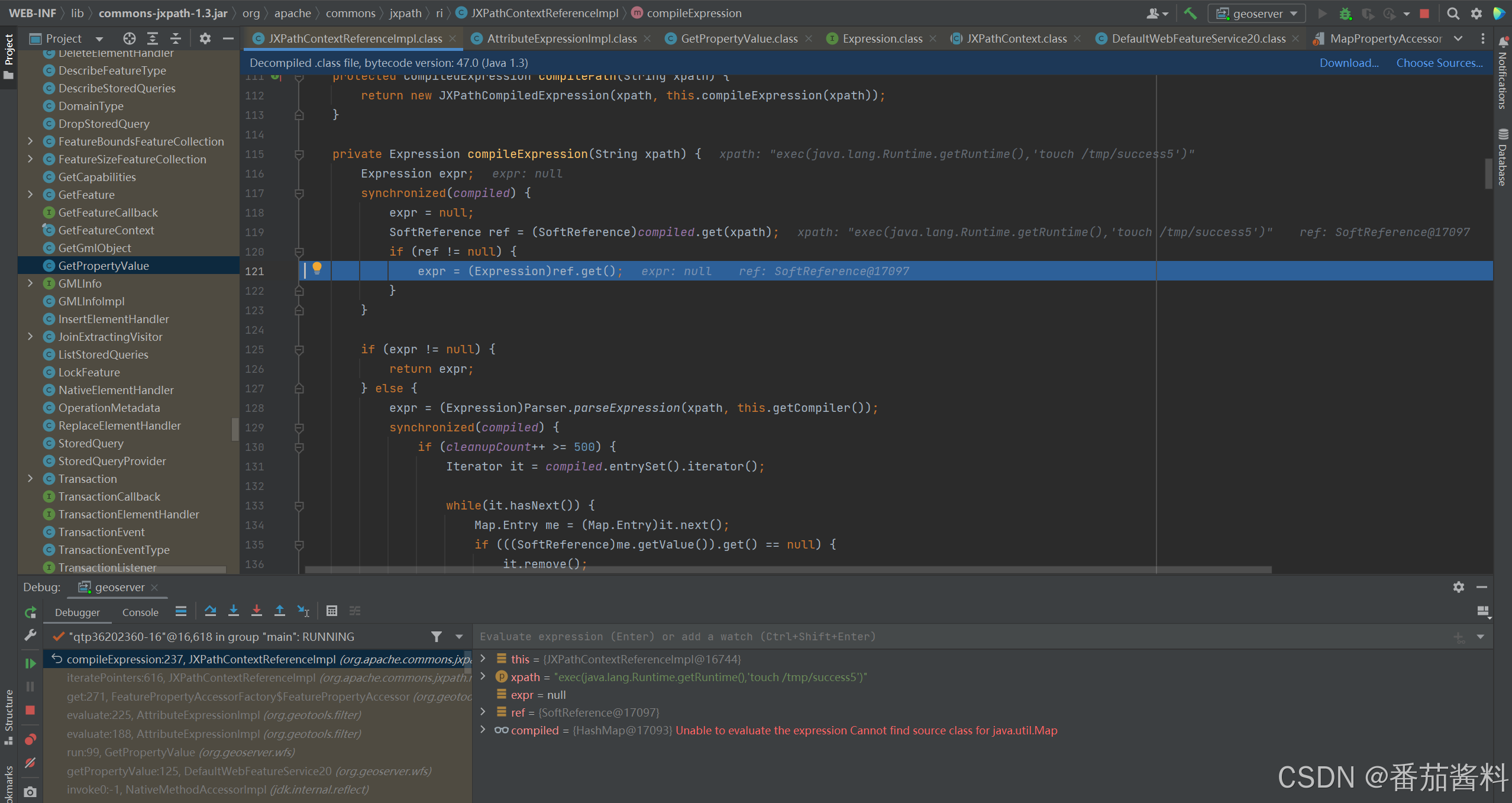Expand GMLInfo tree node
This screenshot has width=1512, height=803.
pyautogui.click(x=30, y=283)
